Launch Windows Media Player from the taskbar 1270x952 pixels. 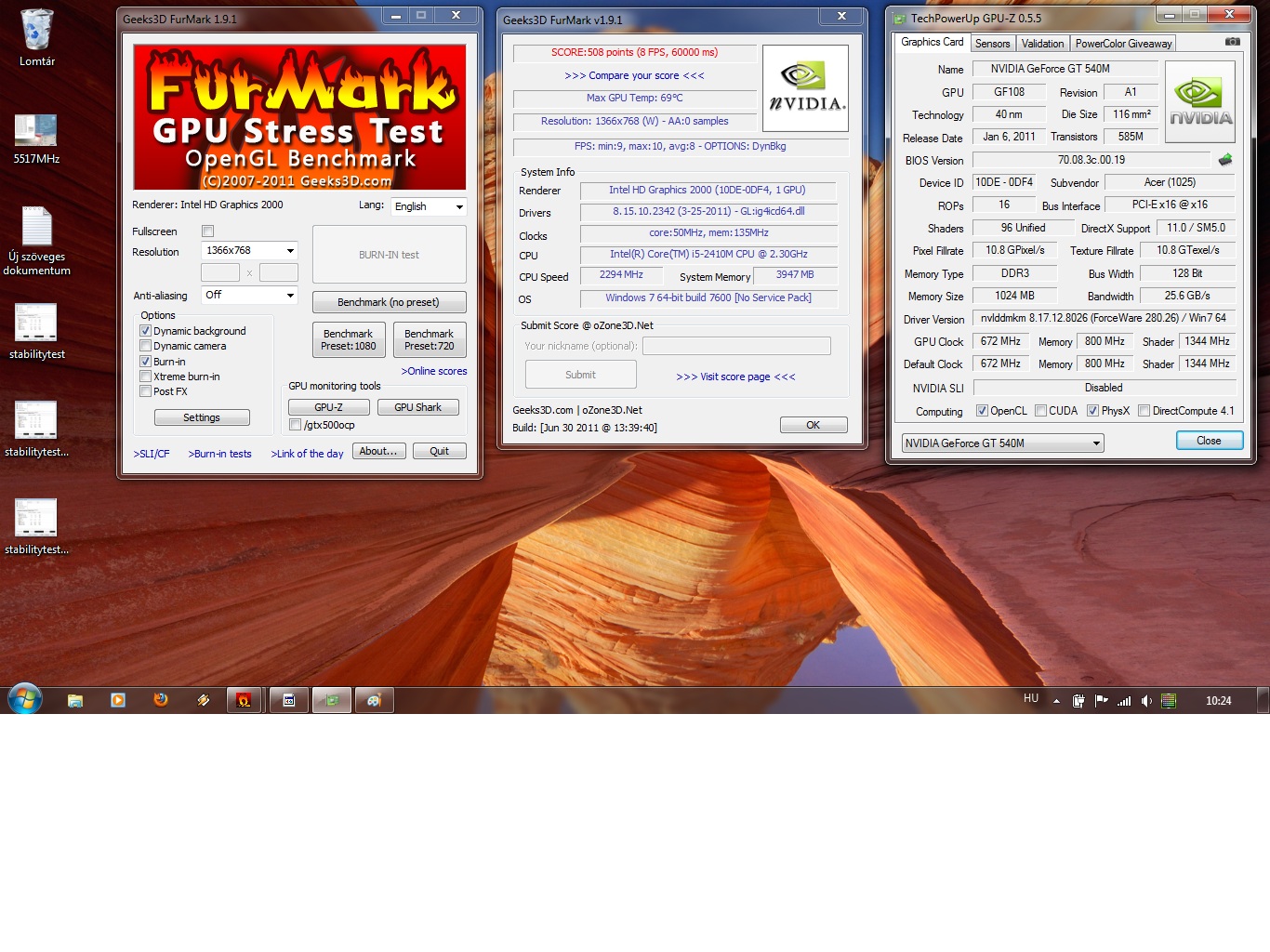point(118,700)
